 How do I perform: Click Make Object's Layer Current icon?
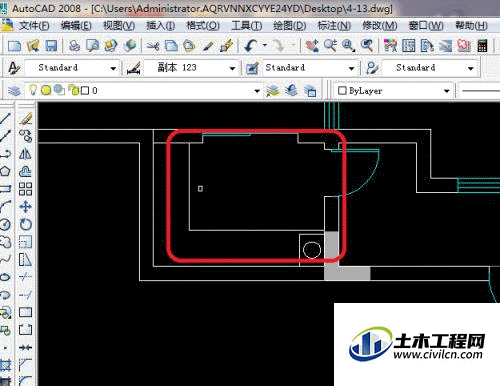pyautogui.click(x=273, y=90)
